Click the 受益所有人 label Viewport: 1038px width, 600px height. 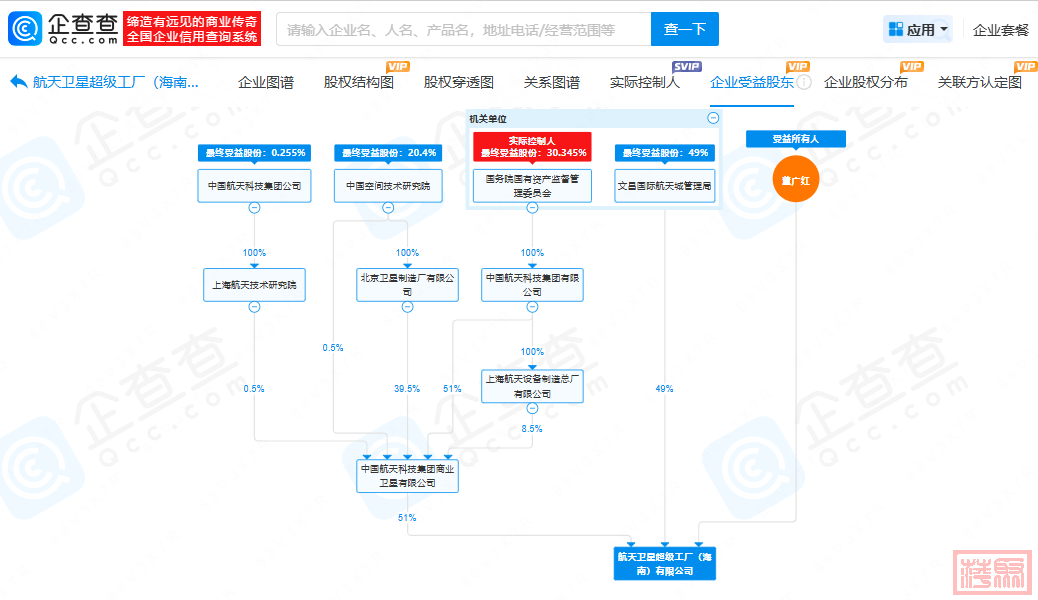(x=796, y=139)
